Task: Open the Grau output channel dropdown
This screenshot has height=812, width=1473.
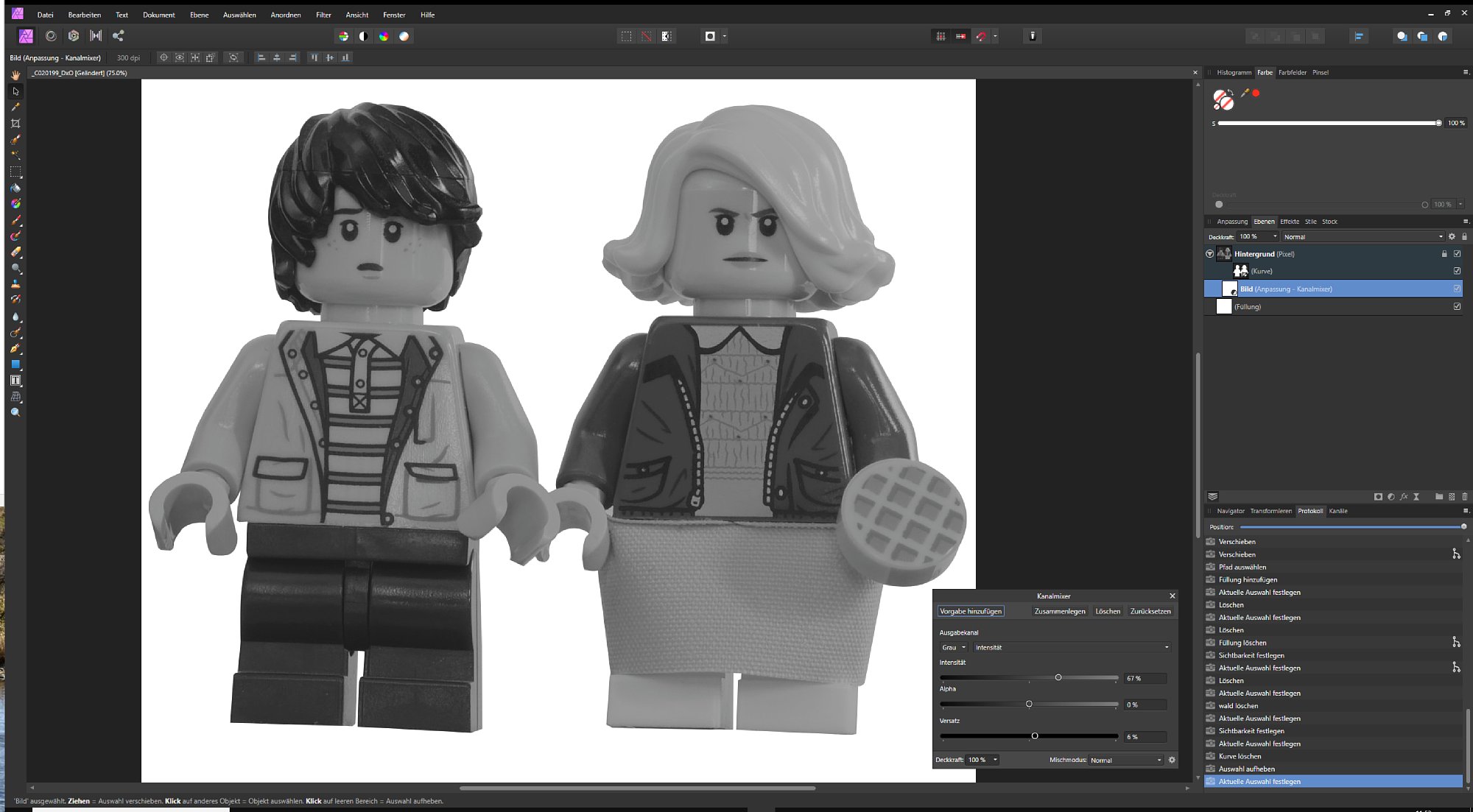Action: click(x=953, y=647)
